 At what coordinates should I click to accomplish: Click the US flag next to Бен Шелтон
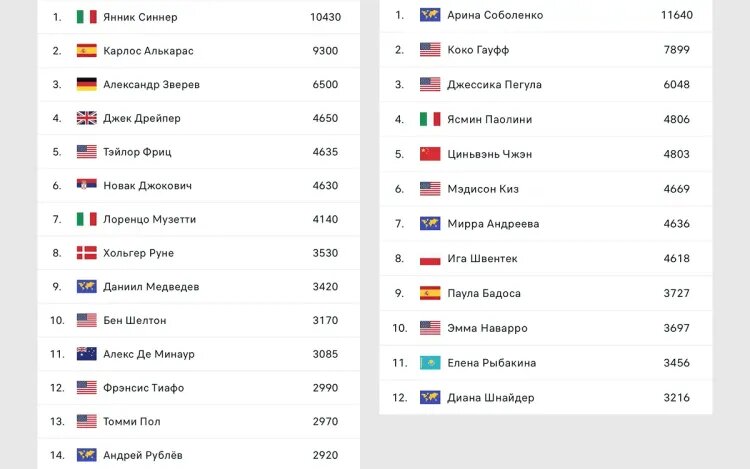click(87, 320)
